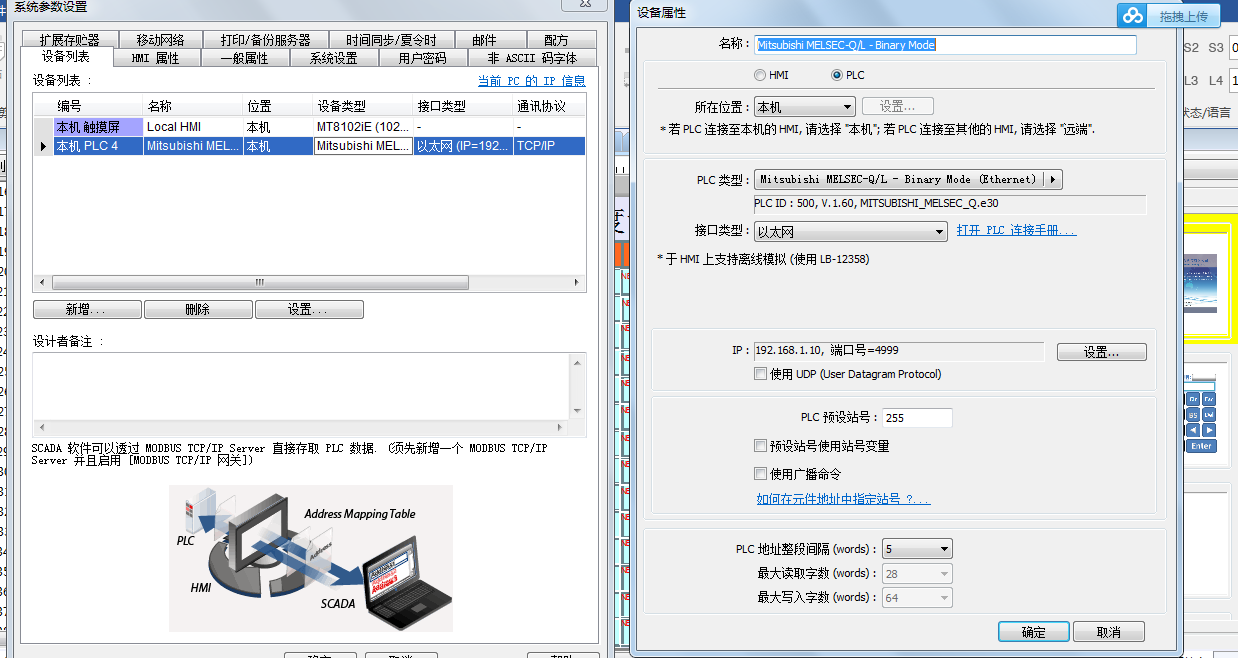Click the device list right scroll arrow
Screen dimensions: 1238x658
[576, 283]
